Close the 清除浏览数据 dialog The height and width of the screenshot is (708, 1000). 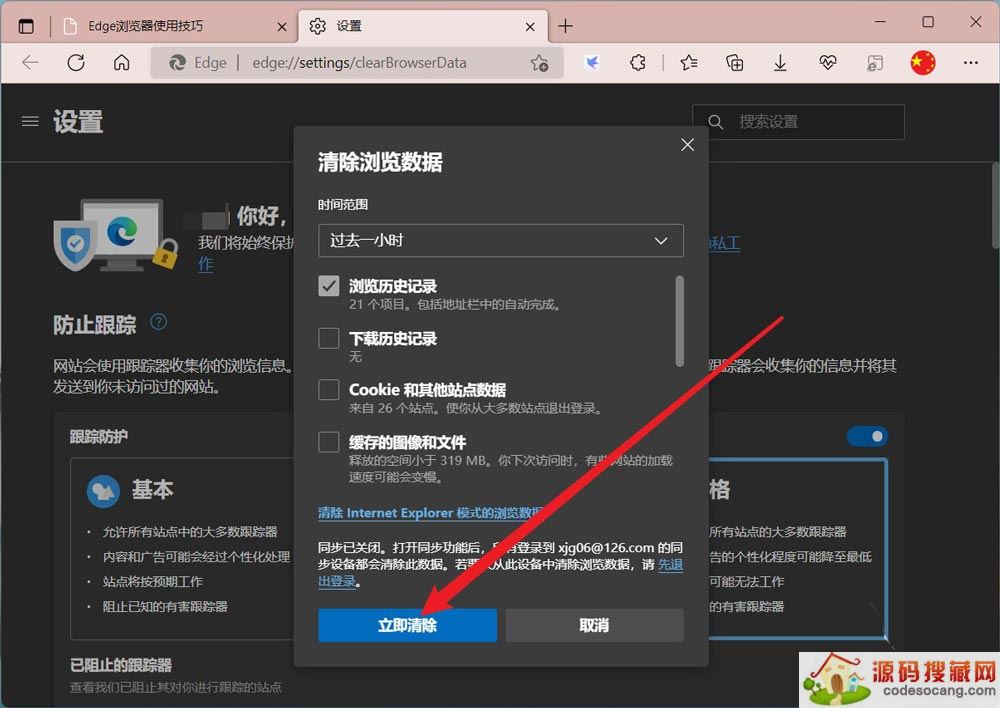coord(687,145)
